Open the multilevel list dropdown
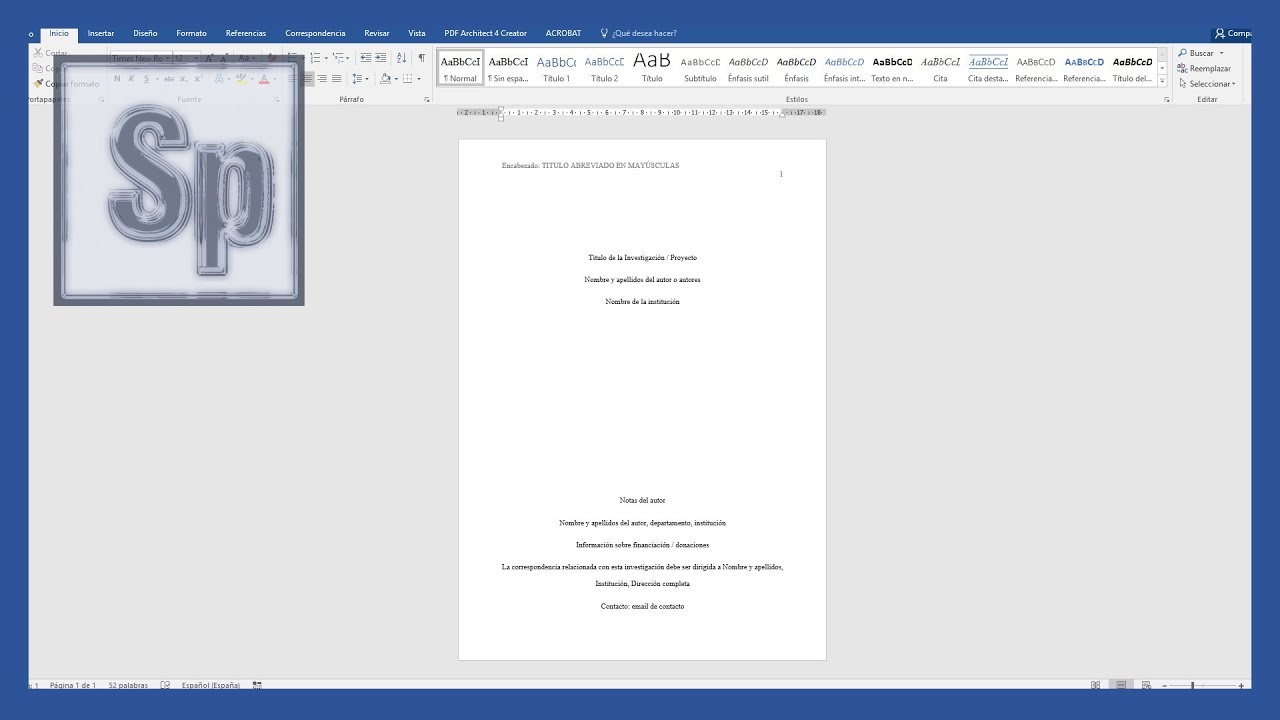Screen dimensions: 1280x720 350,58
